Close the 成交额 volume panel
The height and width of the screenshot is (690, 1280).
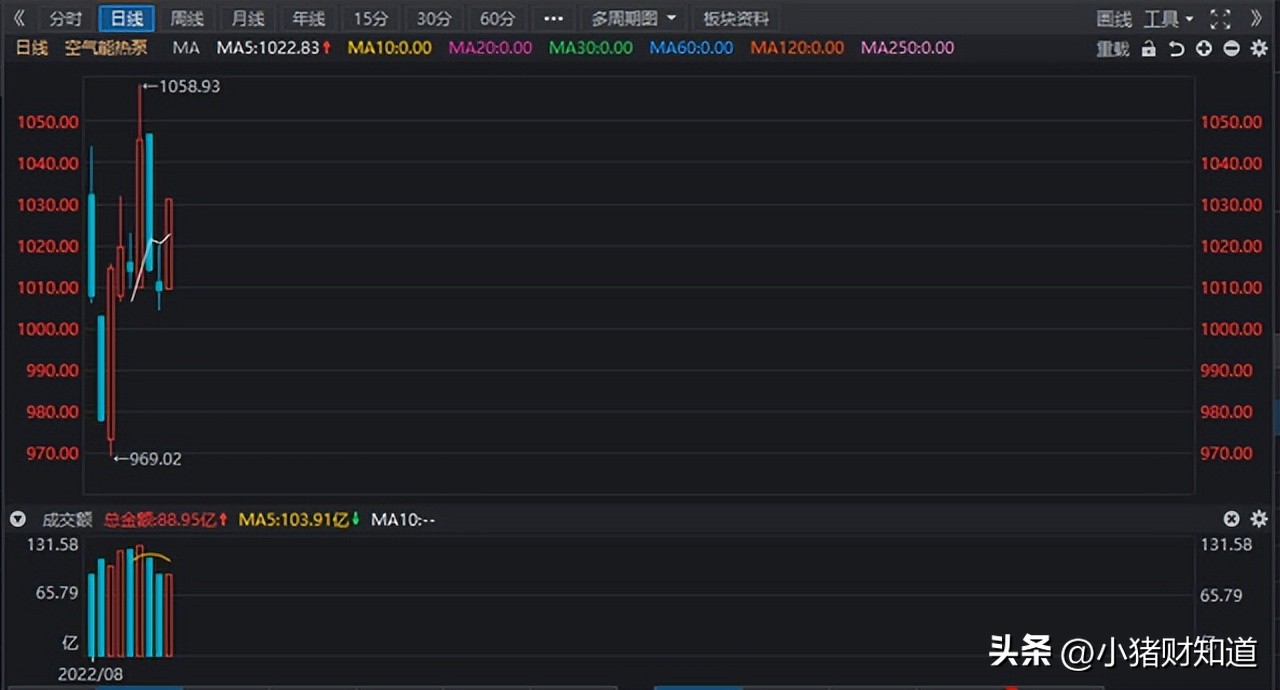click(x=1232, y=519)
